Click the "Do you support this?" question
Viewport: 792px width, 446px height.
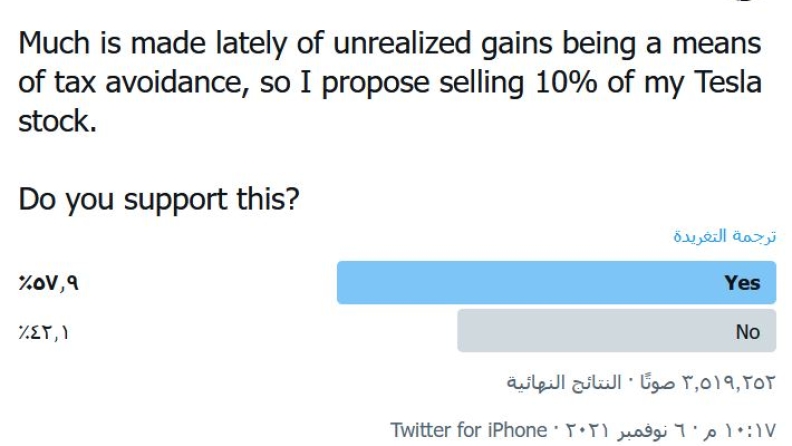[159, 199]
